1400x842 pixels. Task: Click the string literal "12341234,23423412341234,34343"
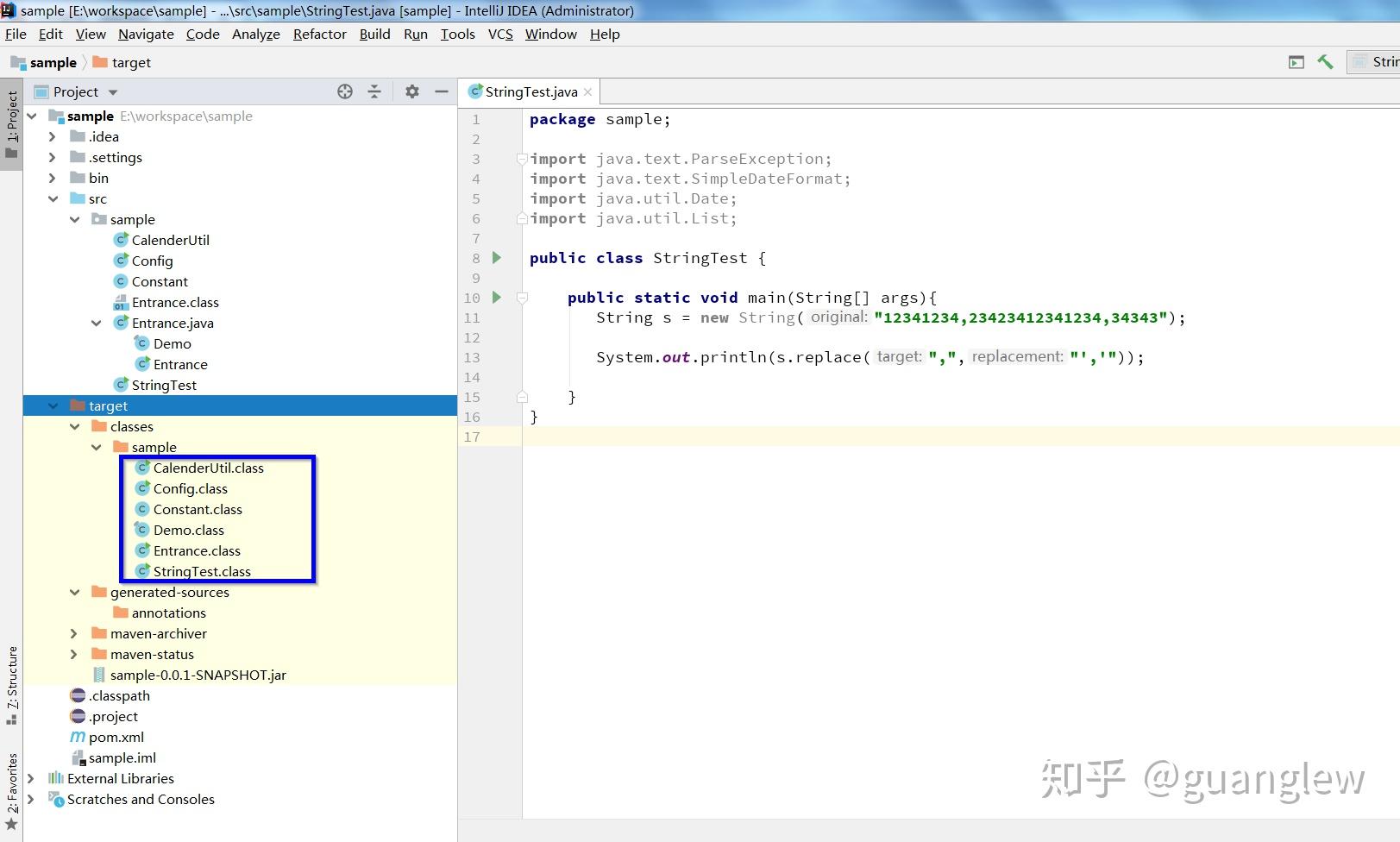tap(1020, 317)
